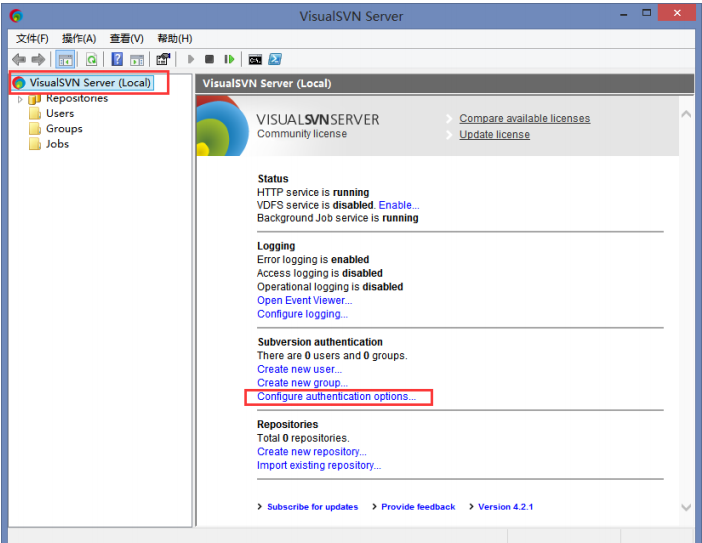Screen dimensions: 702x543
Task: Select the Jobs folder in tree
Action: 57,144
